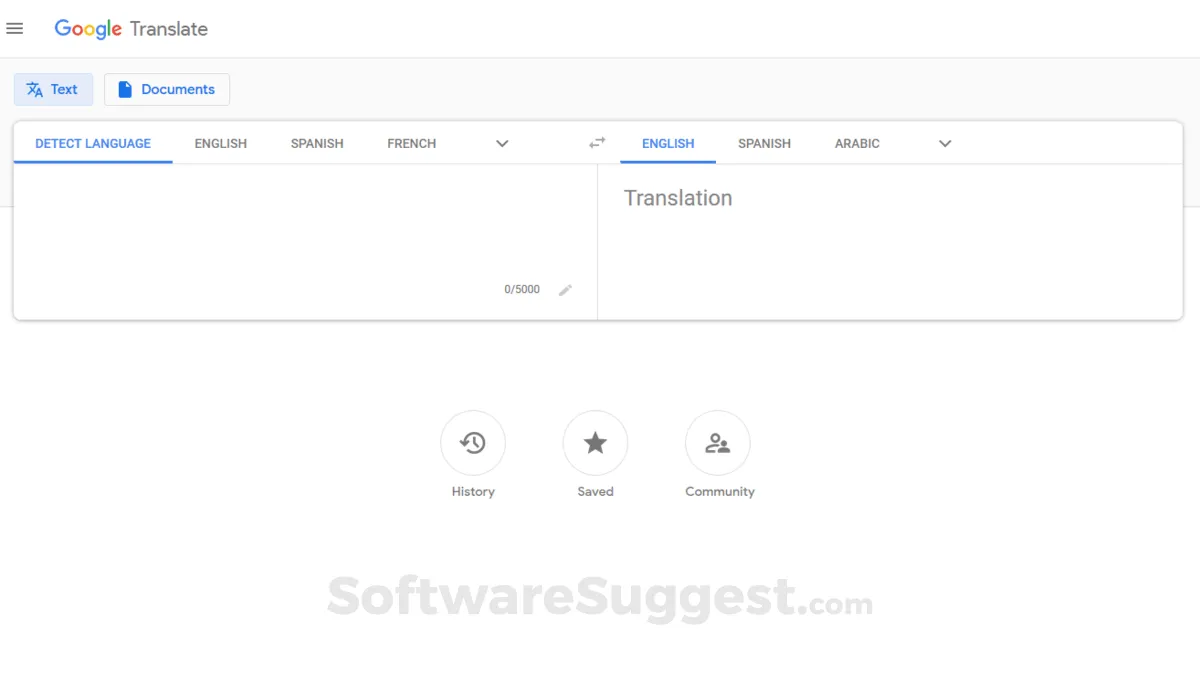The image size is (1200, 694).
Task: Click the 0/5000 character counter
Action: point(522,289)
